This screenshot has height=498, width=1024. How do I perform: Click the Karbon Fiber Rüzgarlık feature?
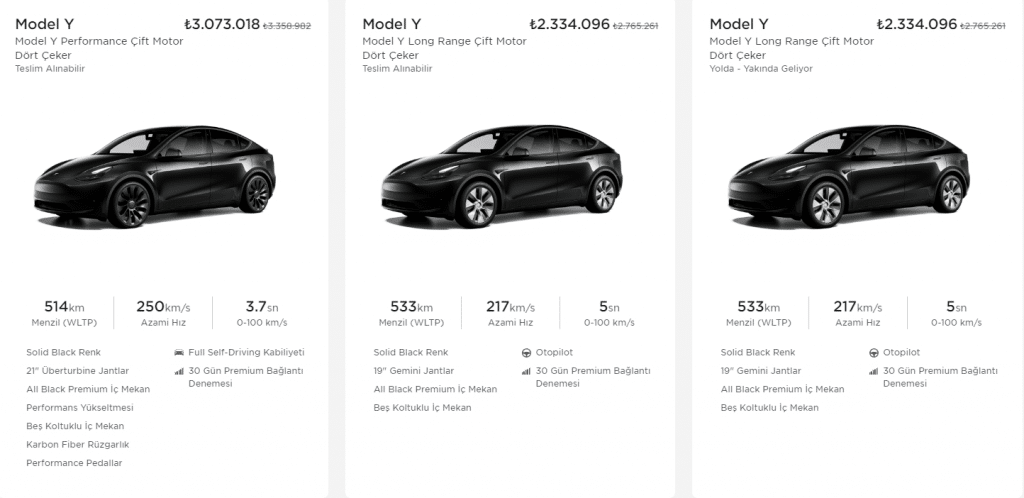pos(78,444)
